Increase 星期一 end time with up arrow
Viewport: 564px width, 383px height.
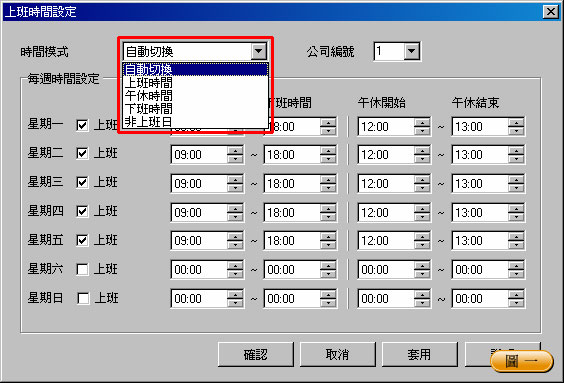(328, 122)
